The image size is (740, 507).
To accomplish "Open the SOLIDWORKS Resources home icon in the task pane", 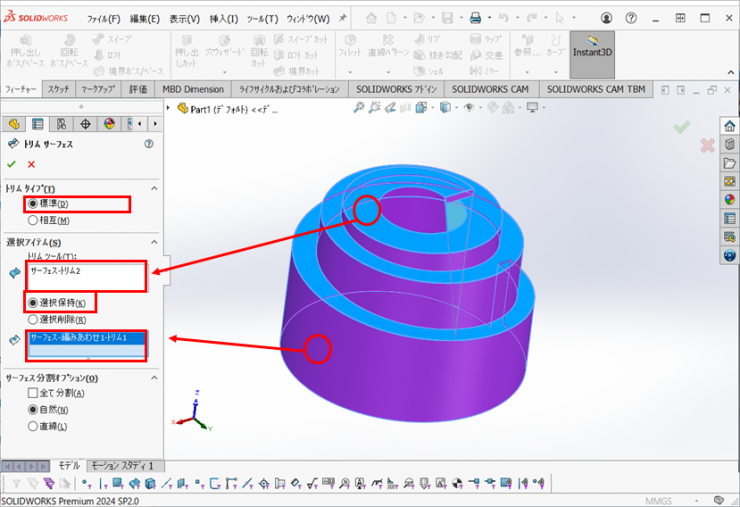I will (729, 127).
